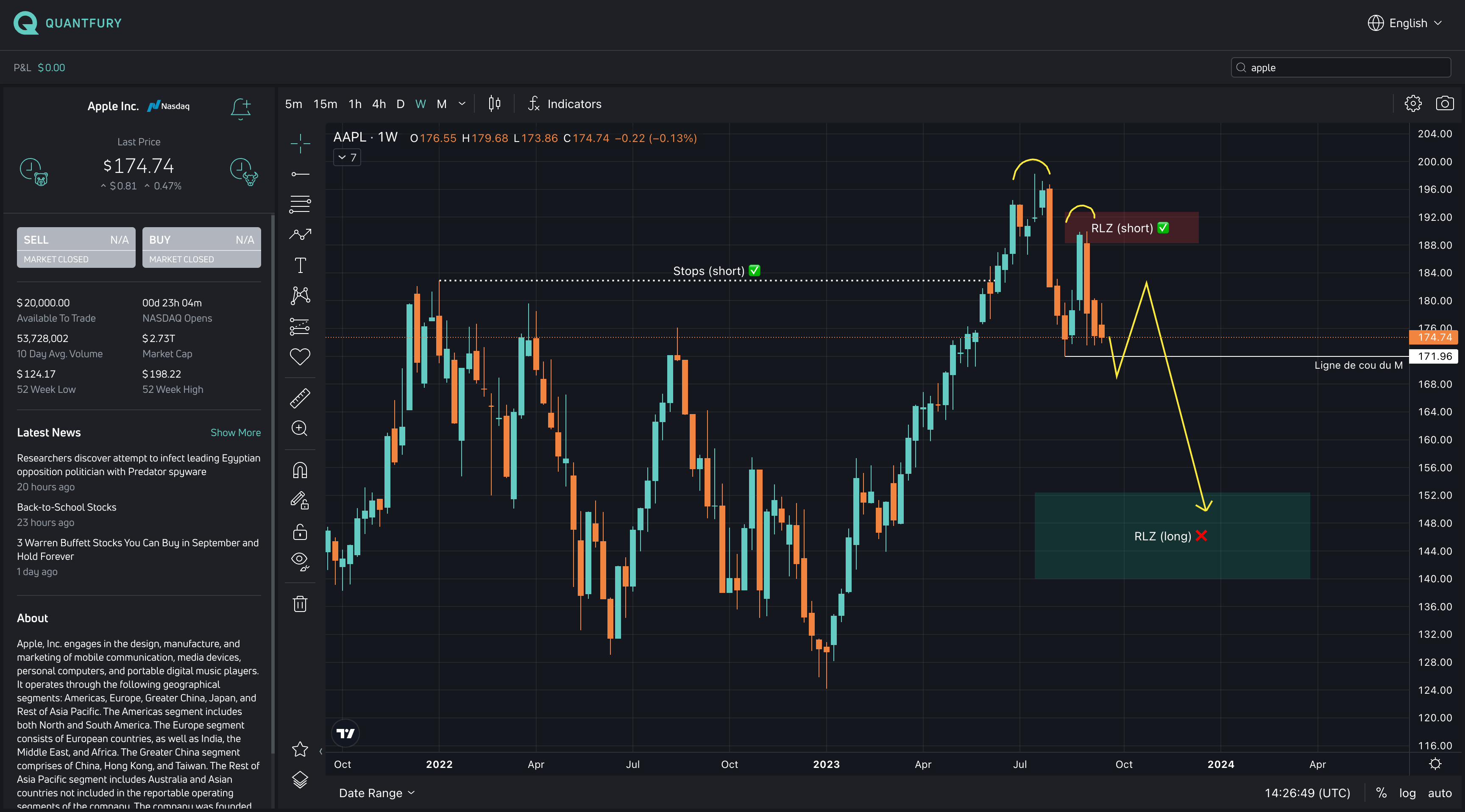Image resolution: width=1465 pixels, height=812 pixels.
Task: Click the BUY market closed button
Action: pos(201,247)
